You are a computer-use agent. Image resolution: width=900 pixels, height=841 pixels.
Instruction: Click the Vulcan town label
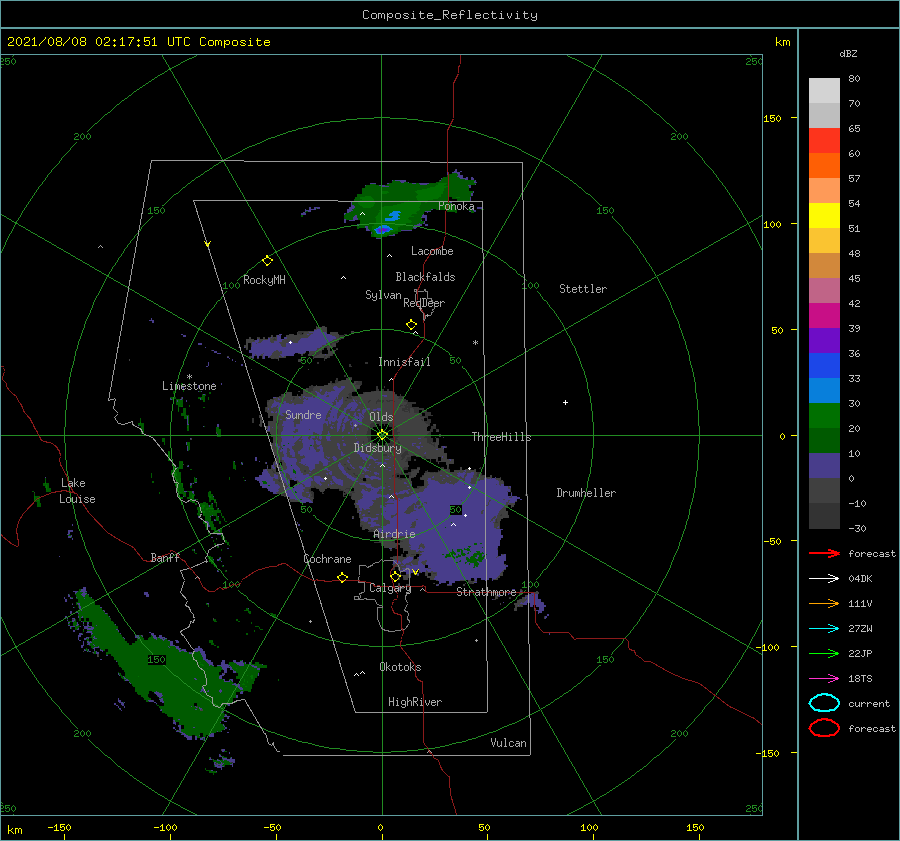(508, 743)
